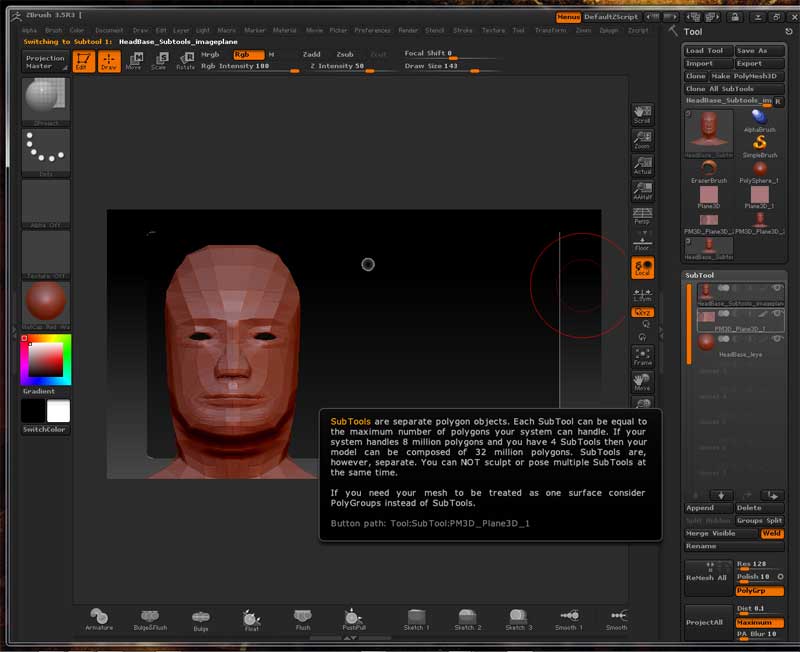The height and width of the screenshot is (652, 800).
Task: Toggle the Rgb painting mode
Action: 248,55
